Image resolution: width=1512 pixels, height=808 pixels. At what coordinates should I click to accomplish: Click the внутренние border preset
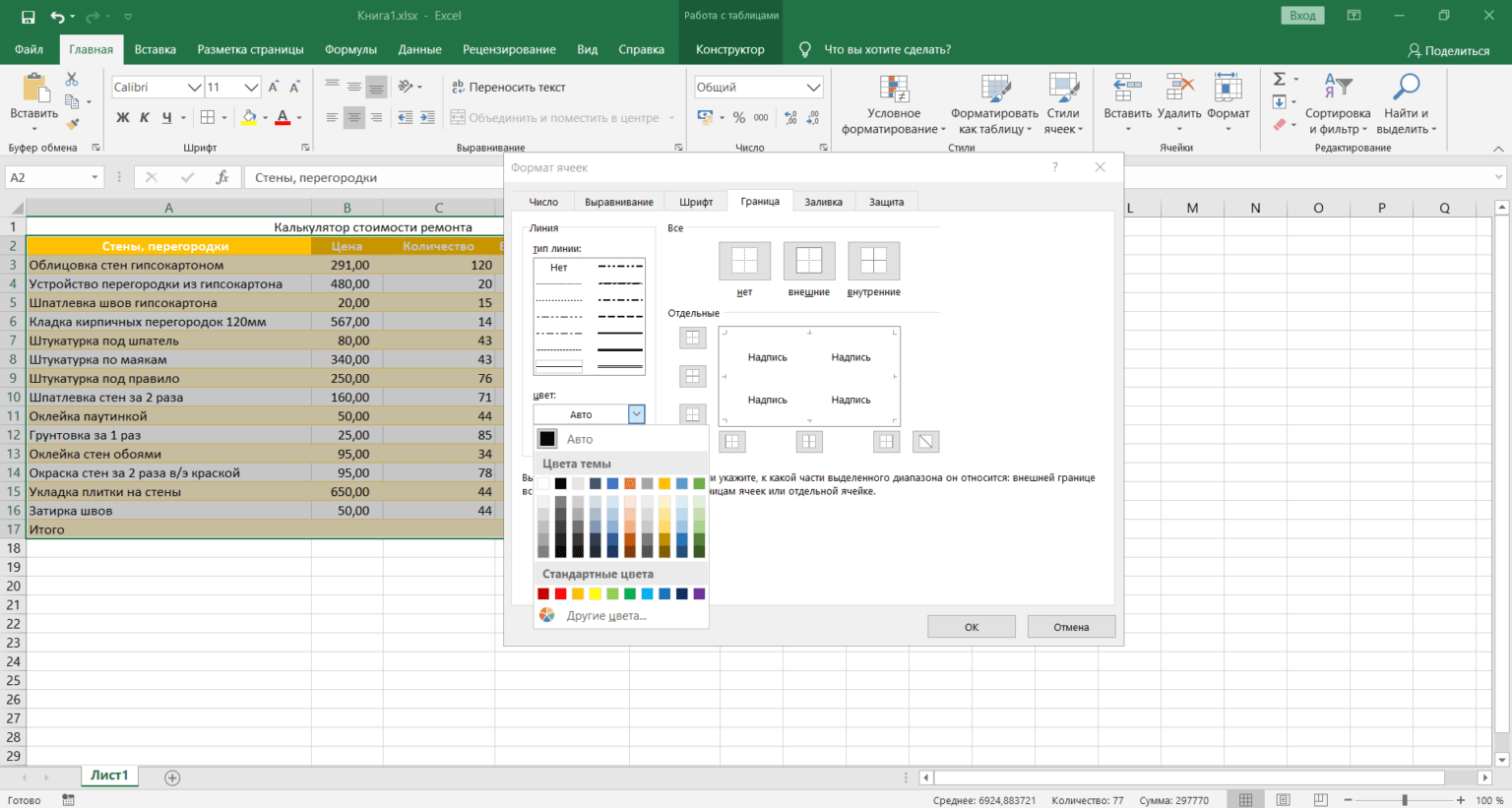tap(874, 261)
